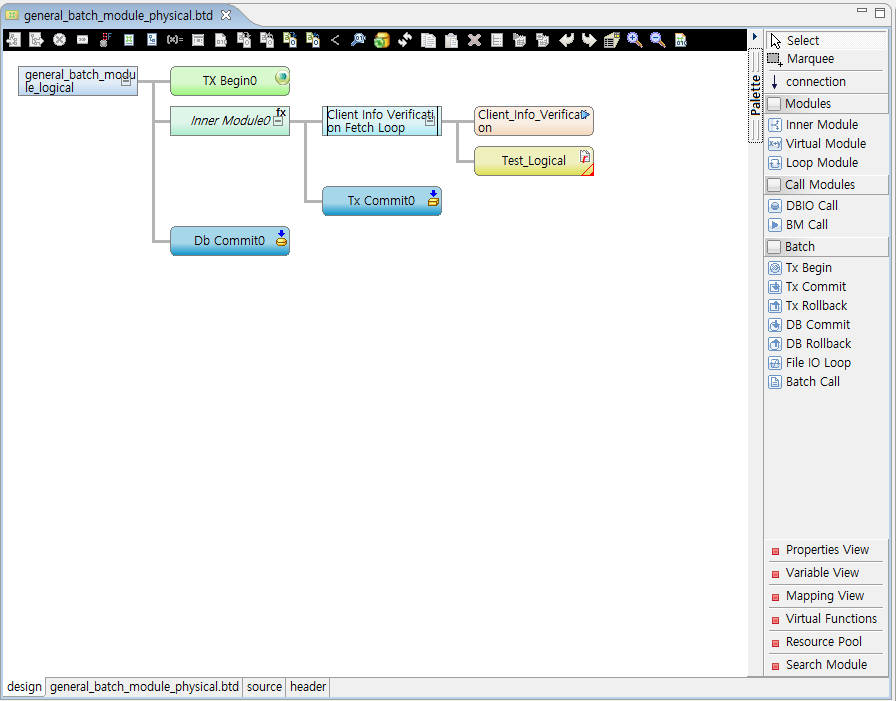Image resolution: width=896 pixels, height=701 pixels.
Task: Click the Undo arrow icon
Action: [568, 40]
